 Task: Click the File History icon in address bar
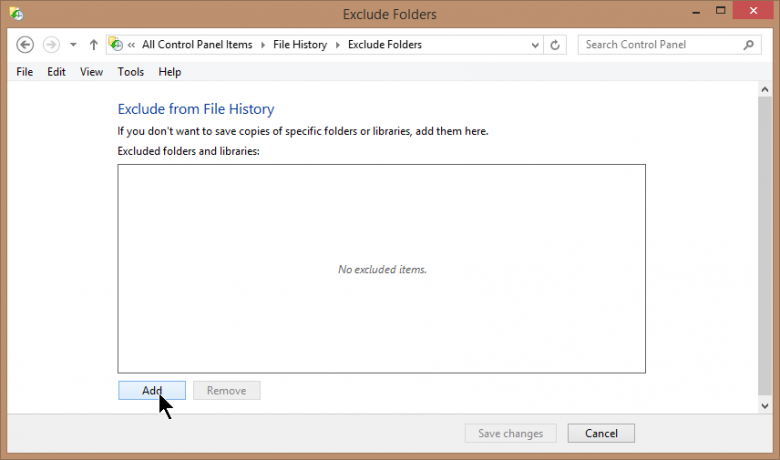click(116, 44)
